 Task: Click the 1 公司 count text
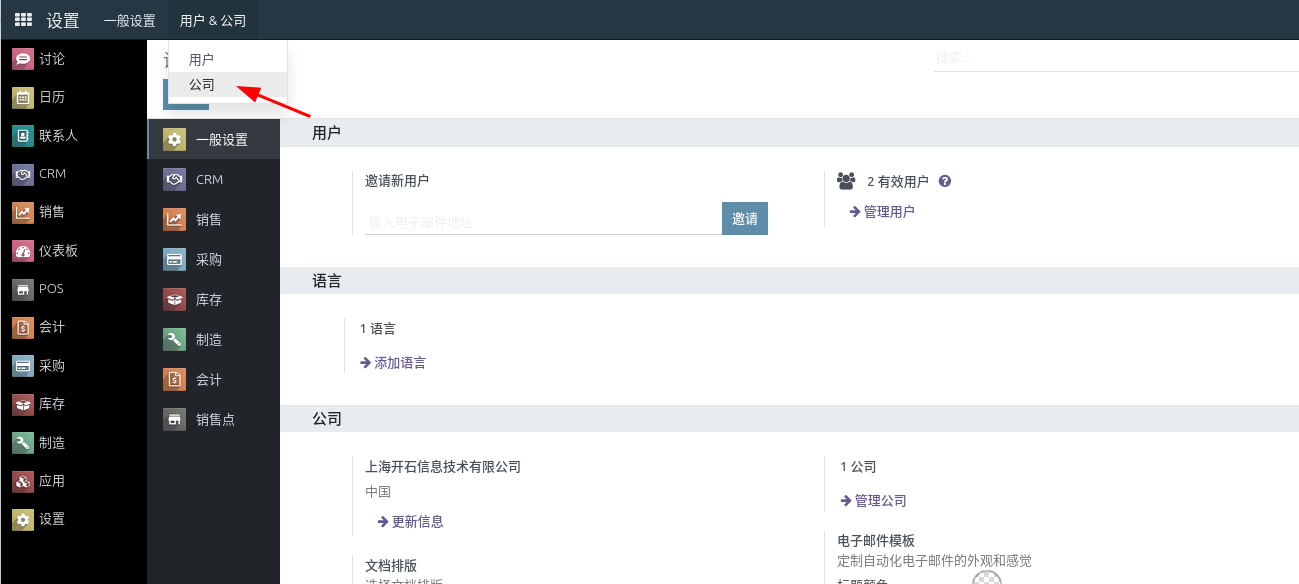858,467
